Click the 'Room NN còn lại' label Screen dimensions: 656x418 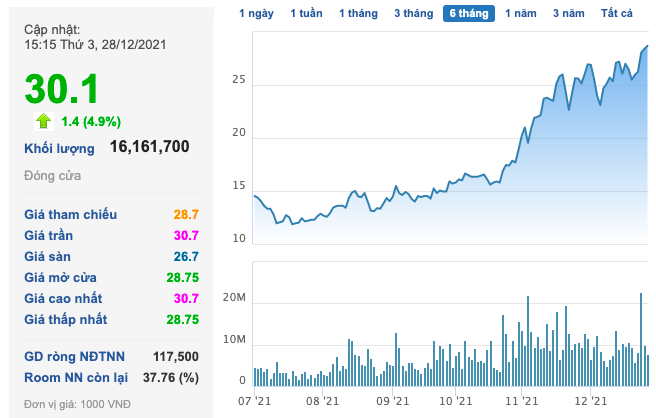coord(76,377)
